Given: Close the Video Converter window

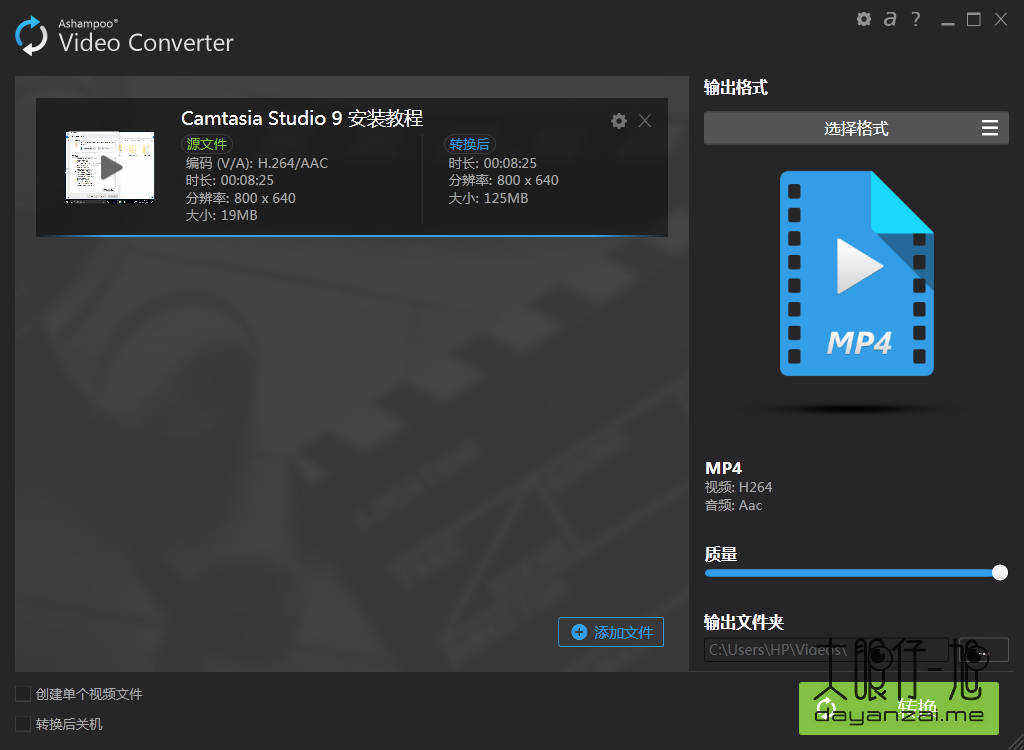Looking at the screenshot, I should (1000, 20).
